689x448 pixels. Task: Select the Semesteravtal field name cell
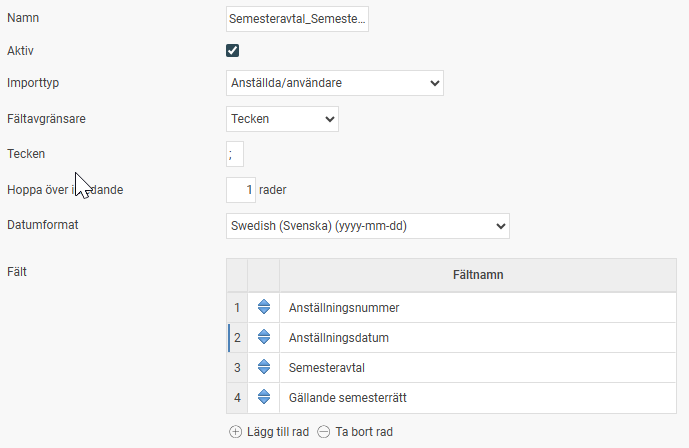click(478, 367)
